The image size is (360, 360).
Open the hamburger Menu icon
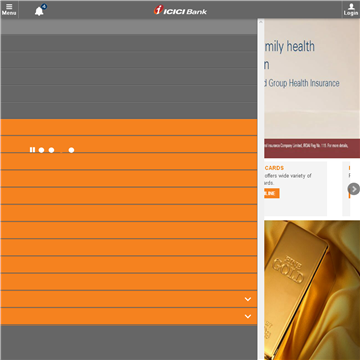9,9
